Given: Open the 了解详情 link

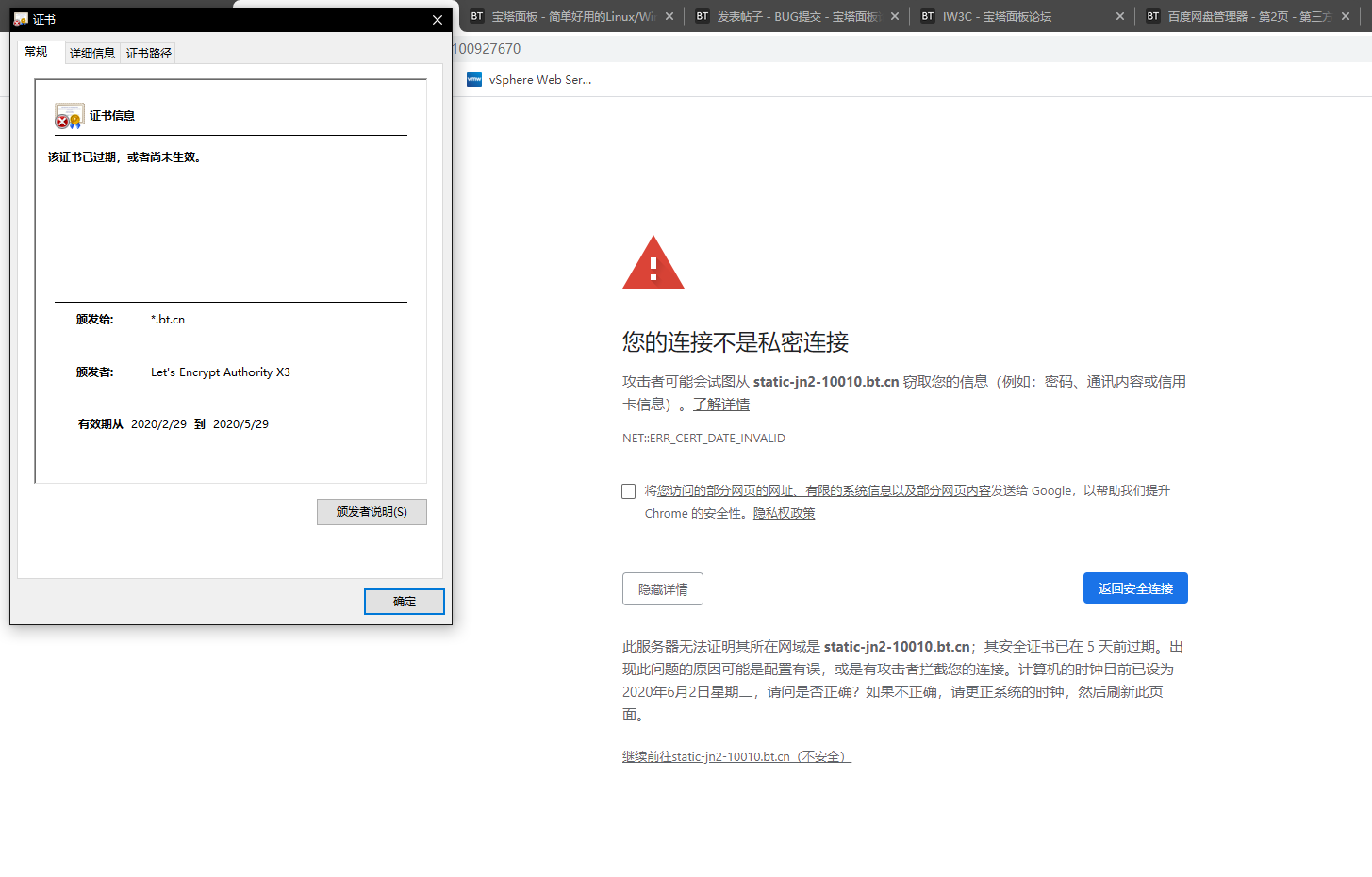Looking at the screenshot, I should pos(721,405).
